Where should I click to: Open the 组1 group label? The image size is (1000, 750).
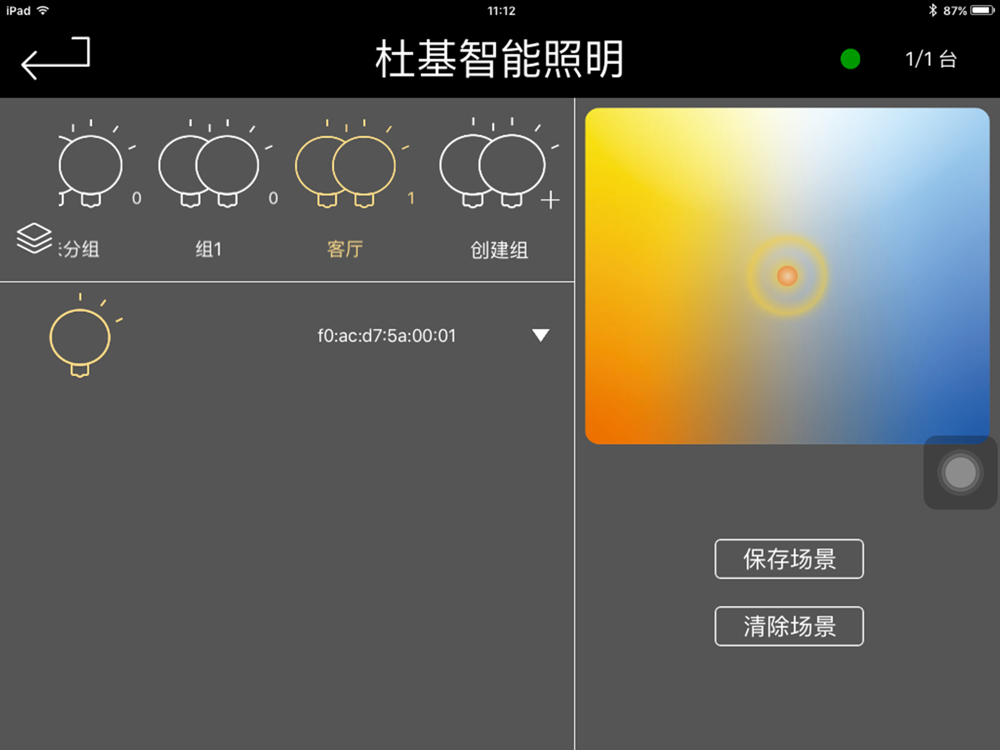[209, 249]
